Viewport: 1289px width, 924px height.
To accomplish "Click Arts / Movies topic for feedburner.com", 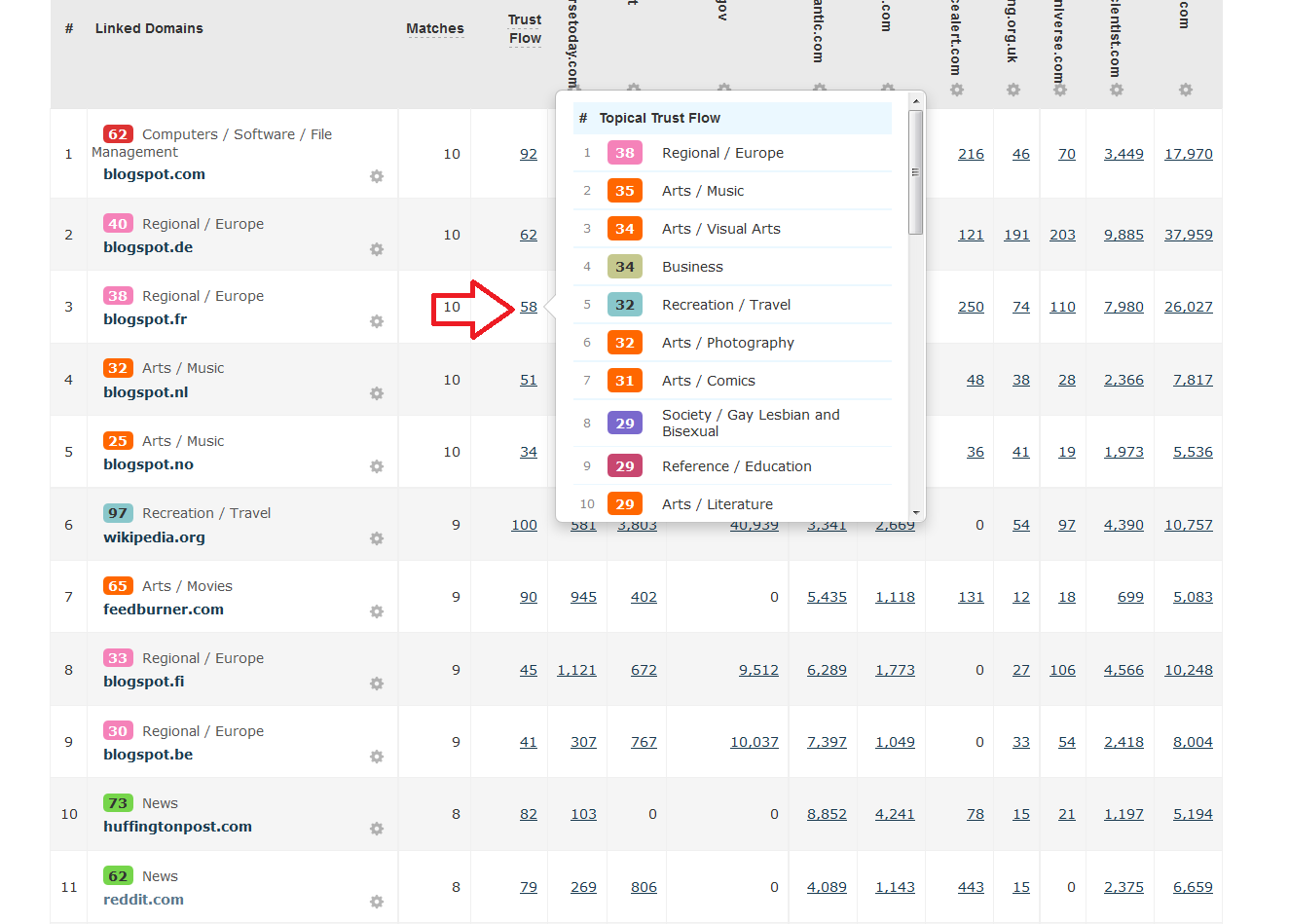I will tap(187, 586).
